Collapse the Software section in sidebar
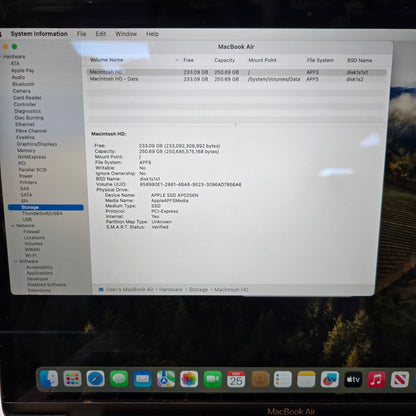The image size is (416, 416). click(x=16, y=261)
